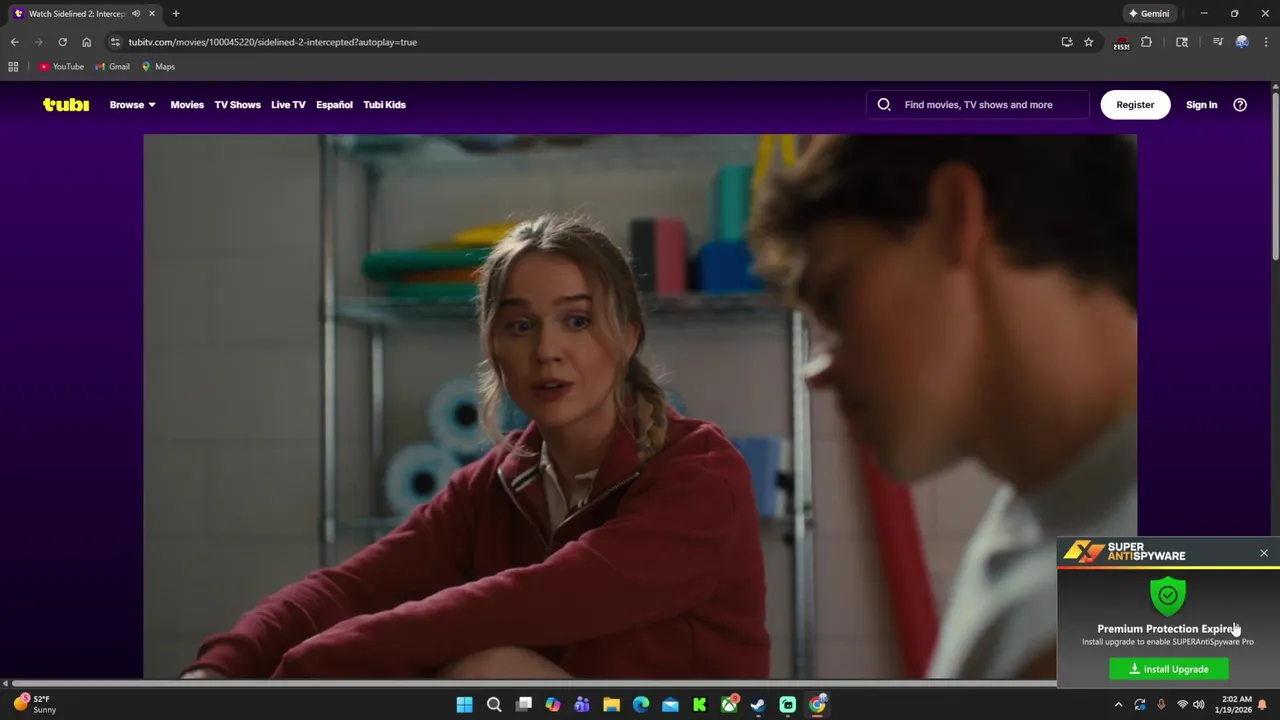Screen dimensions: 1280x720
Task: Click the search magnifier icon on Tubi
Action: (884, 104)
